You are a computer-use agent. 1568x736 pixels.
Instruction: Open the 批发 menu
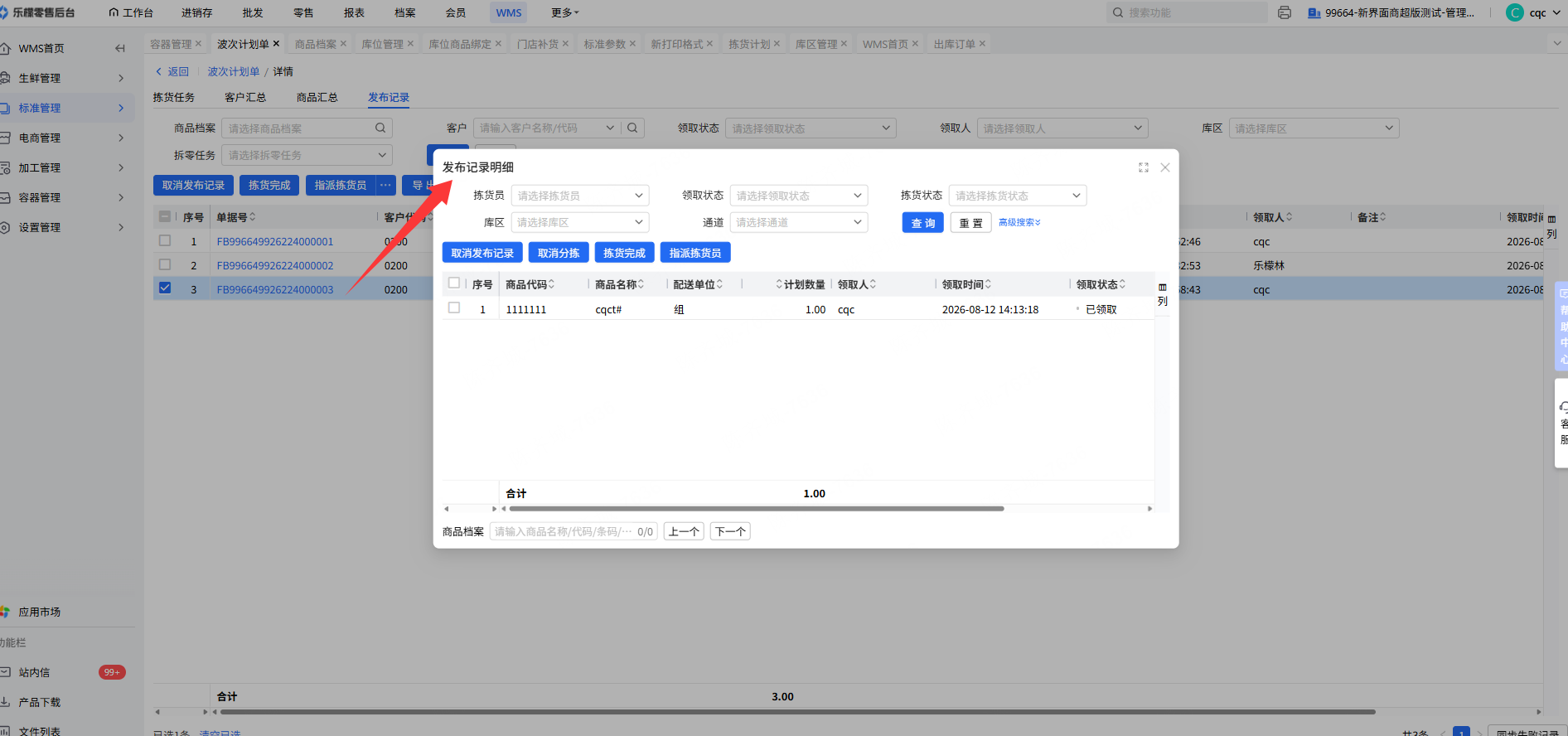click(x=253, y=12)
